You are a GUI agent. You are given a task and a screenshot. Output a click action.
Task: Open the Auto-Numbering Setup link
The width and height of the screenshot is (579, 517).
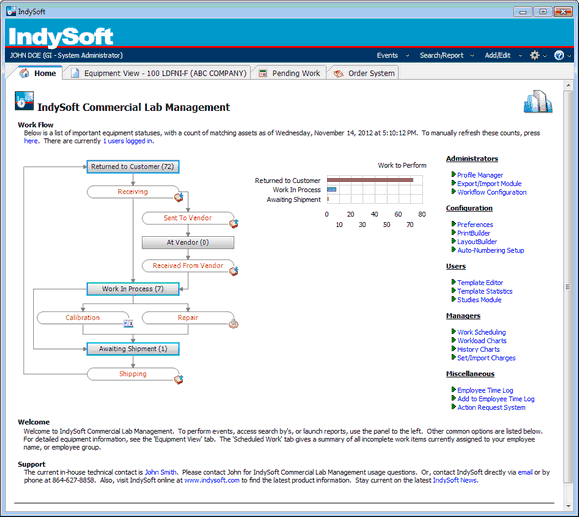tap(491, 250)
